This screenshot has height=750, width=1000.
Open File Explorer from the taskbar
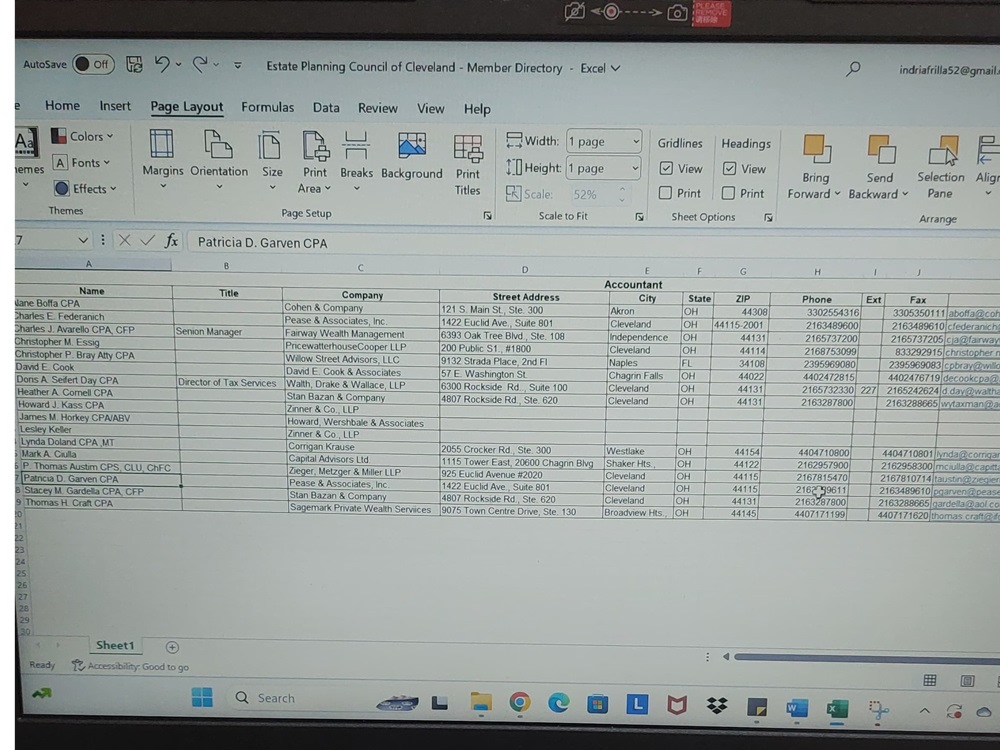tap(481, 702)
